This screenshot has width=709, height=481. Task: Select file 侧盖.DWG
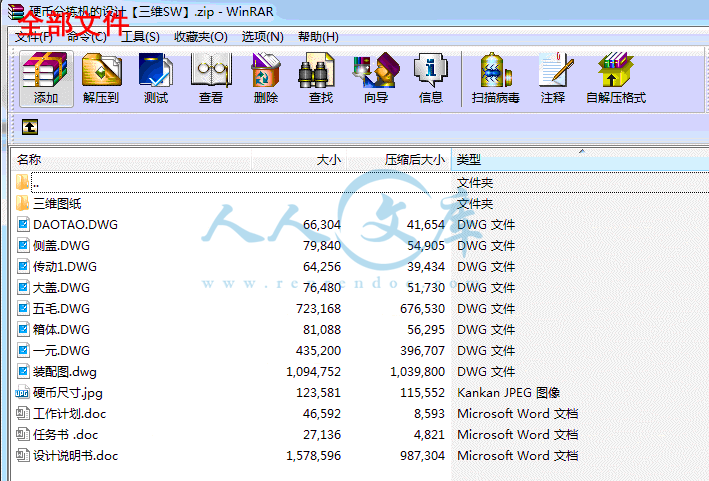[61, 245]
